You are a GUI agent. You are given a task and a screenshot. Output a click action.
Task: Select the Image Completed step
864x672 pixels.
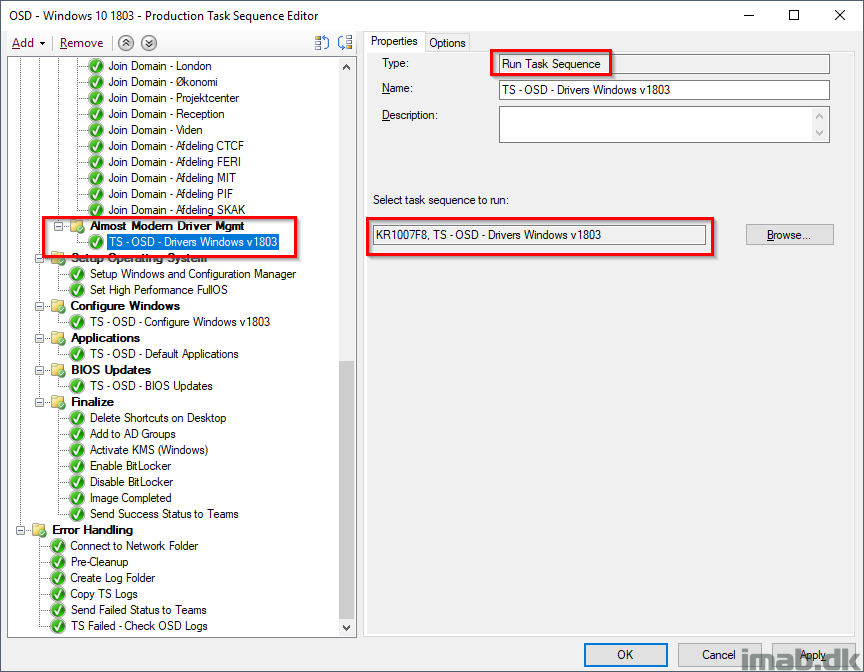(131, 498)
